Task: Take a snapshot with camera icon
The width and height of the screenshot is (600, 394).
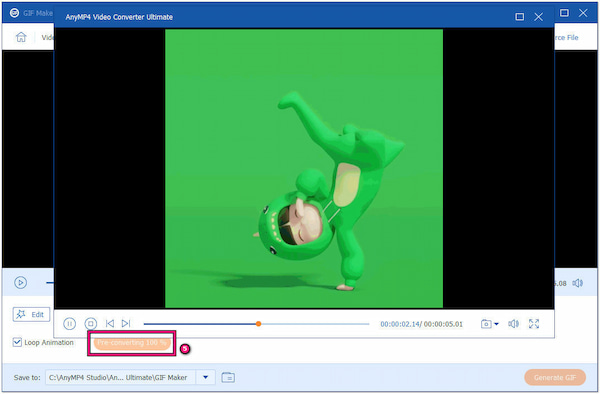Action: coord(486,324)
